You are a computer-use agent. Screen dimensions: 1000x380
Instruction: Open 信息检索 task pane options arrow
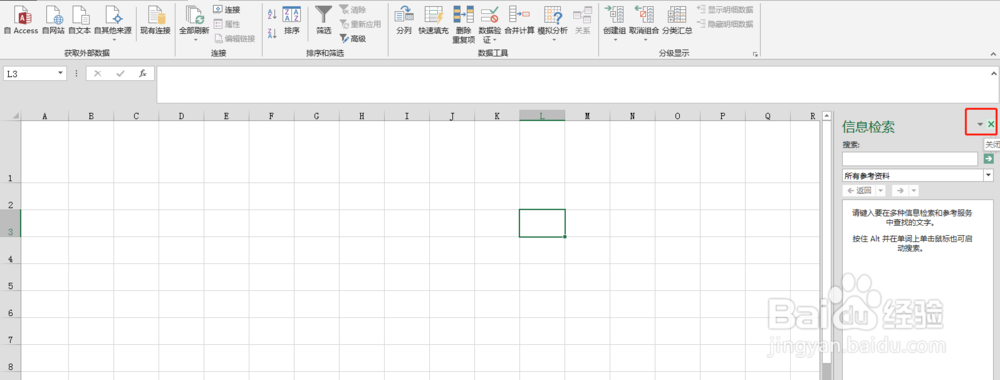pyautogui.click(x=980, y=124)
